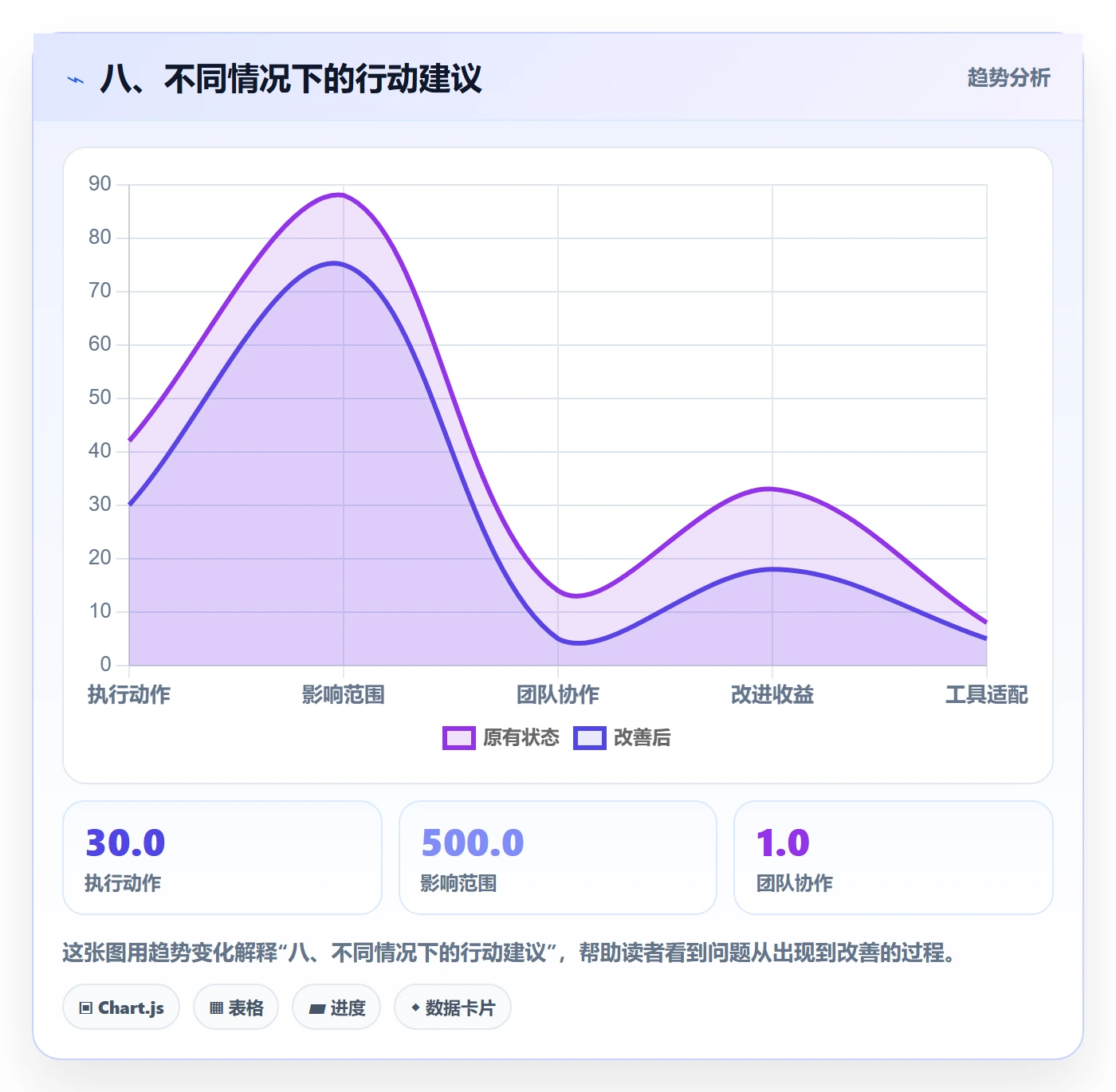Click the 执行动作 x-axis label on the chart
Screen dimensions: 1116x1092
pyautogui.click(x=129, y=695)
